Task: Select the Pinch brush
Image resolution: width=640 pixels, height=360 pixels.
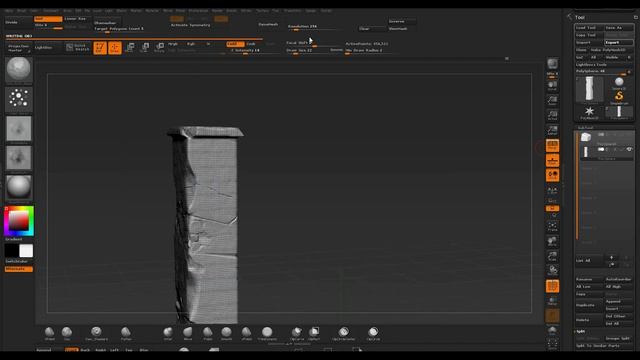Action: point(207,333)
